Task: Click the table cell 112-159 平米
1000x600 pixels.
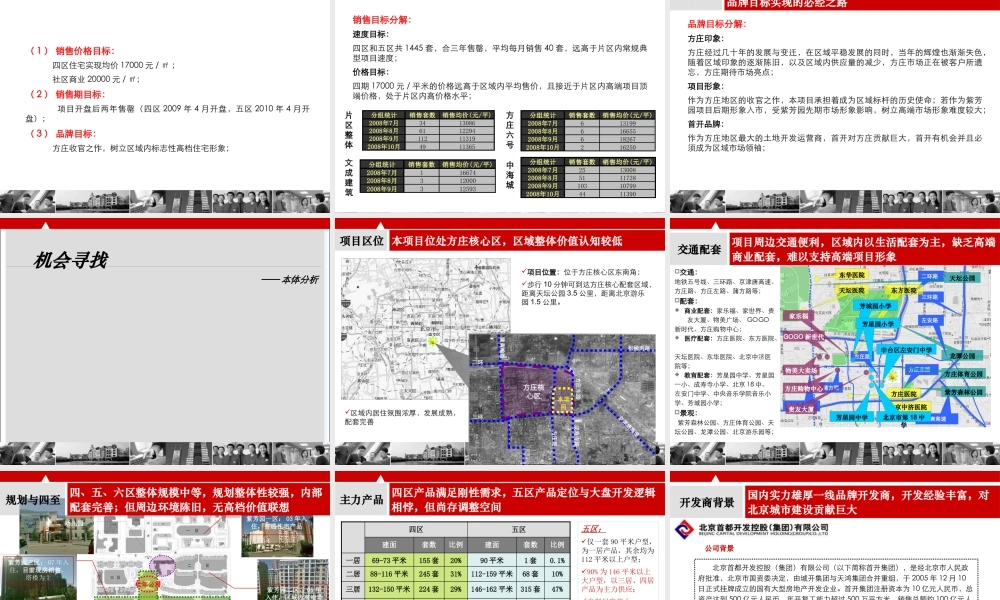Action: 492,574
